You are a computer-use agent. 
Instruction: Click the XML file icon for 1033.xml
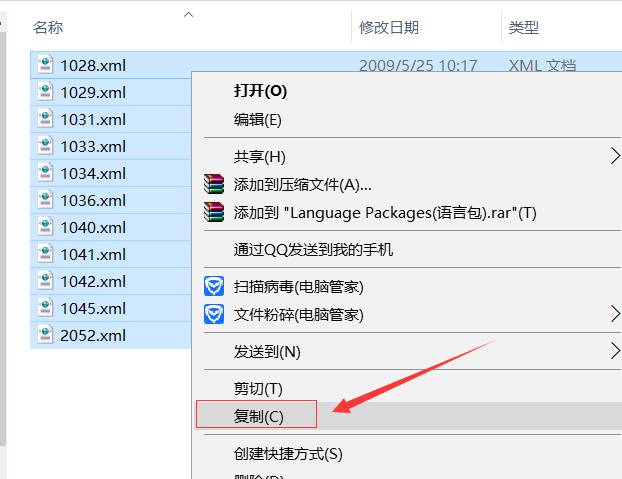click(x=45, y=146)
